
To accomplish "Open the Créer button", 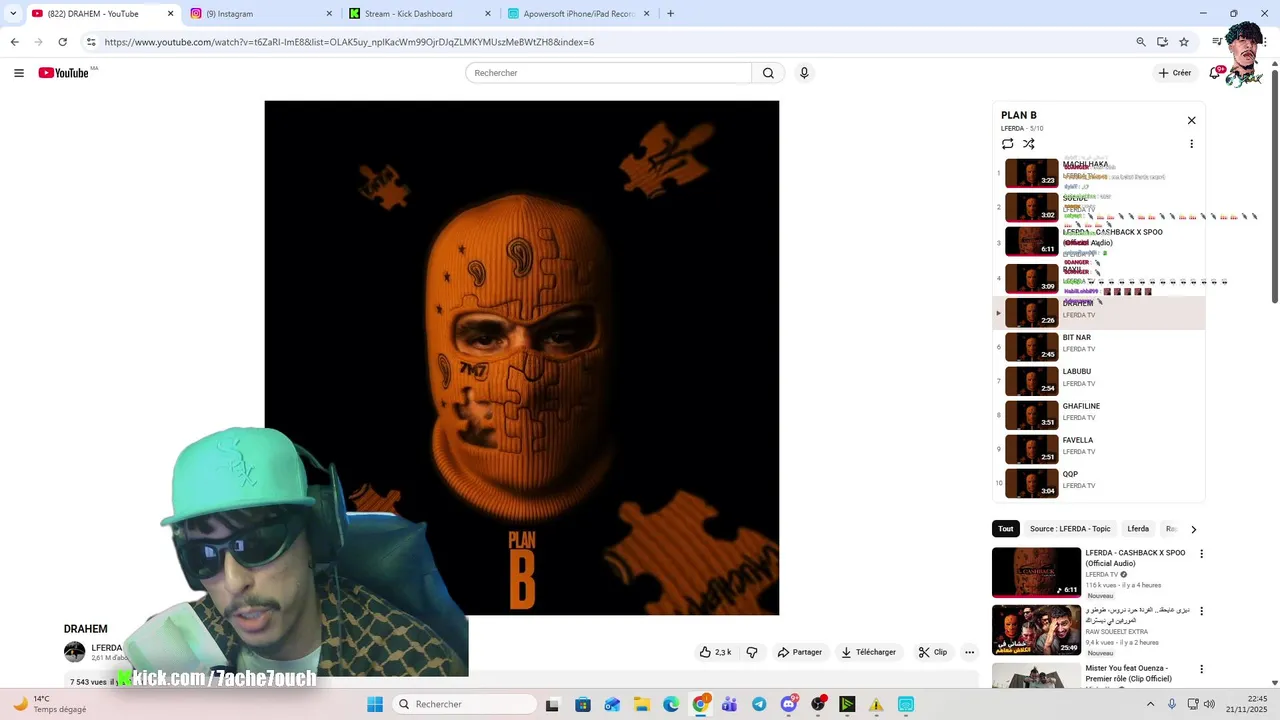I will pos(1175,73).
